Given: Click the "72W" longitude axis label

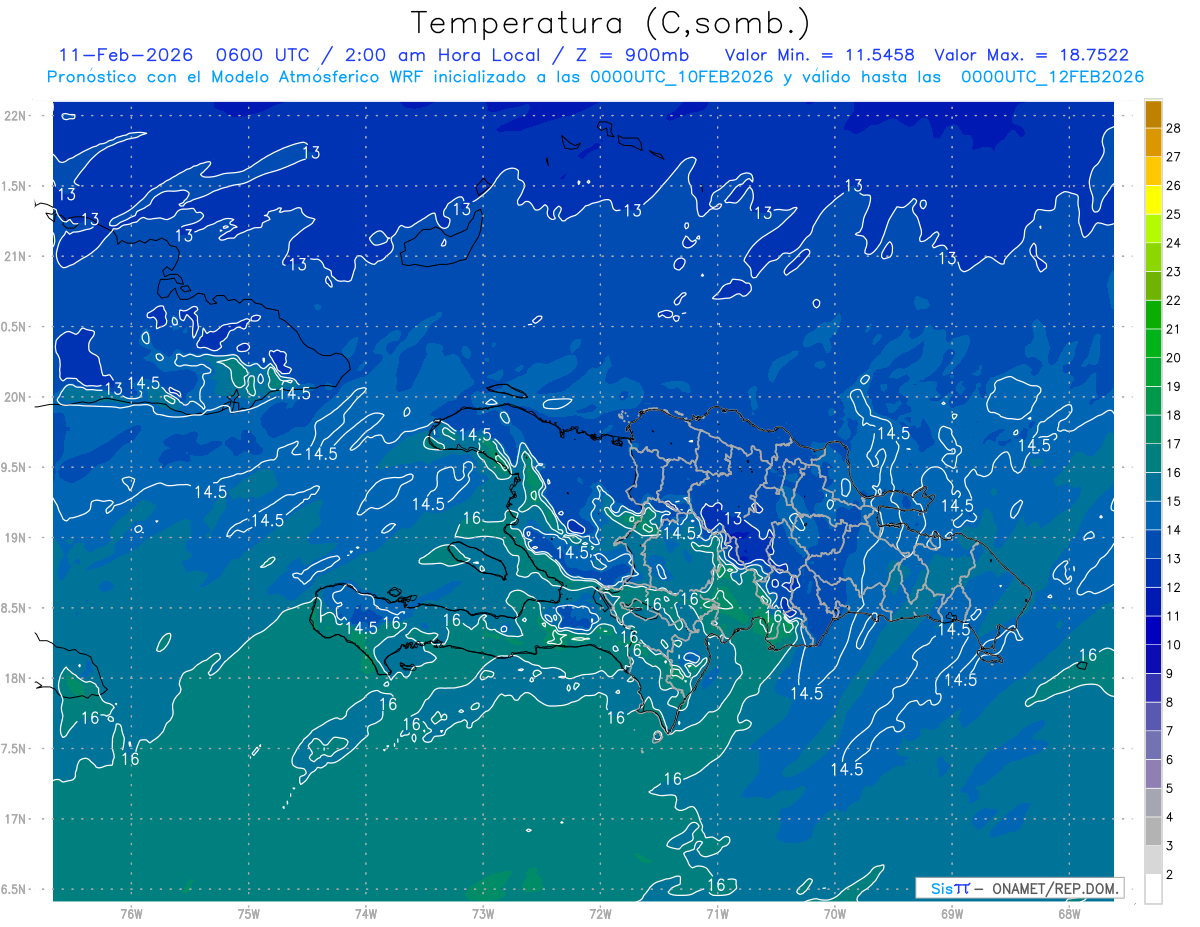Looking at the screenshot, I should (600, 914).
